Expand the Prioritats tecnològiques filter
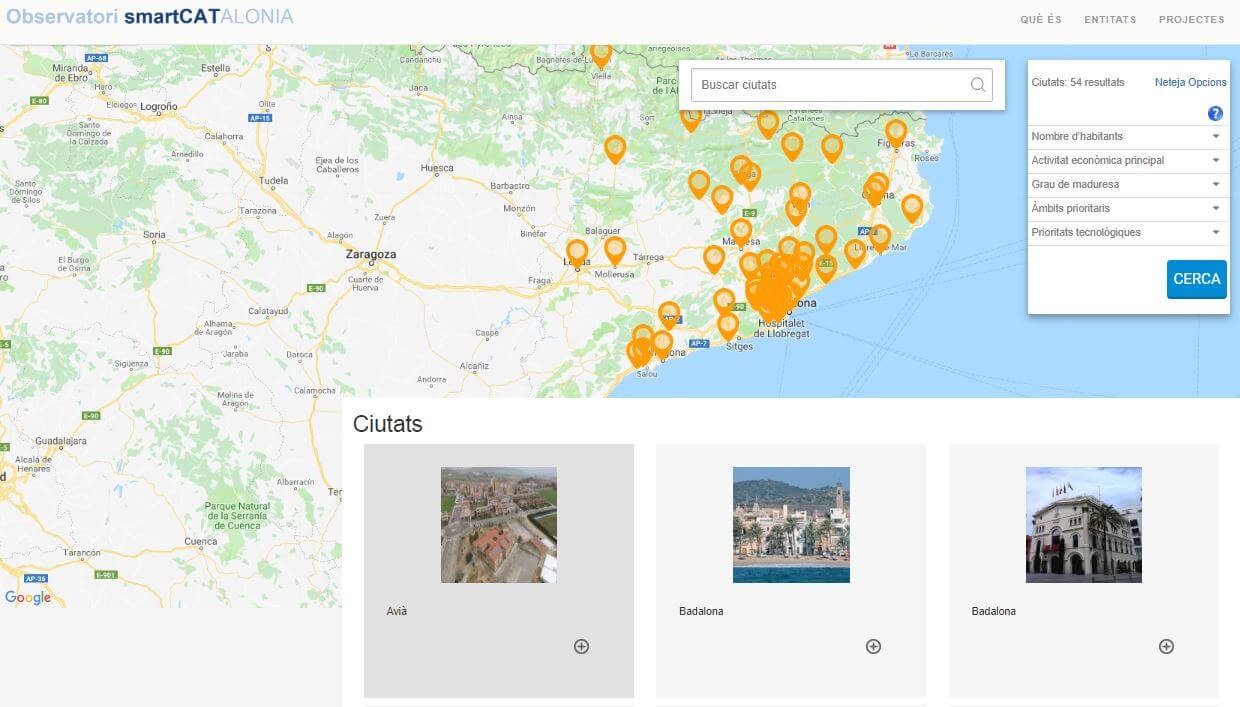 point(1127,233)
